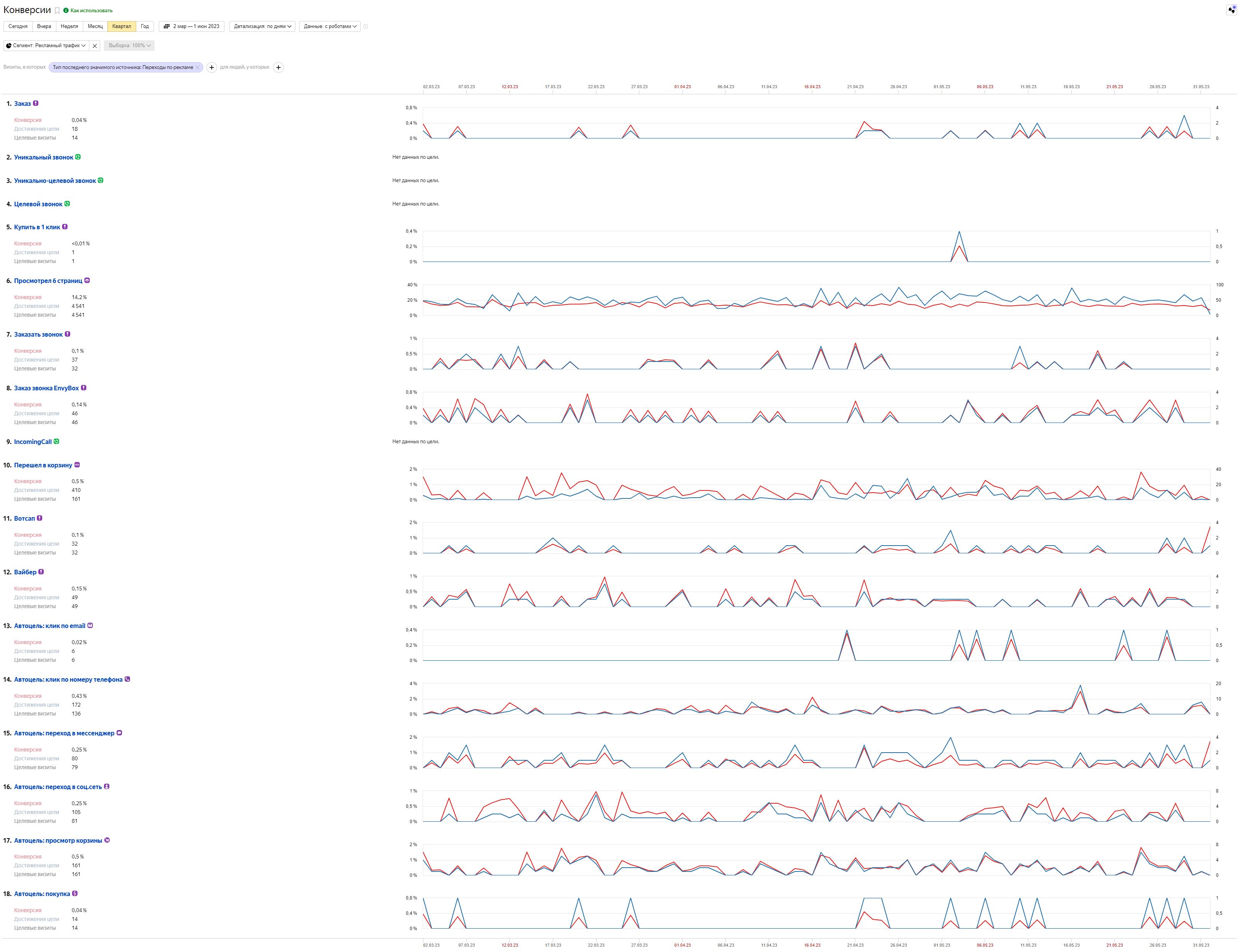Expand the Сегмент: Рекламный трафик dropdown
The image size is (1242, 952).
coord(46,45)
